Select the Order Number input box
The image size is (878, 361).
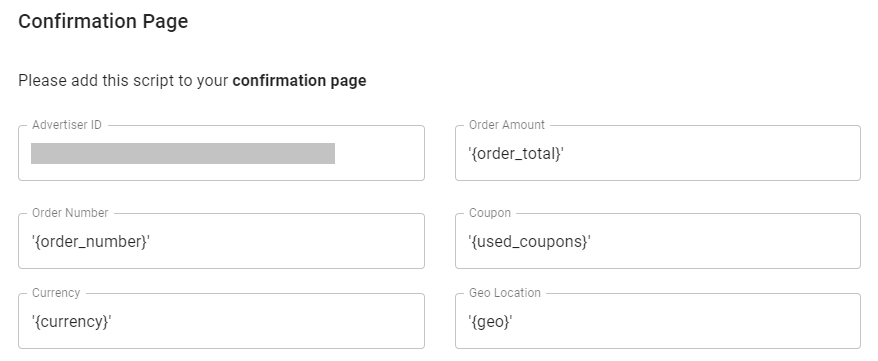coord(221,241)
